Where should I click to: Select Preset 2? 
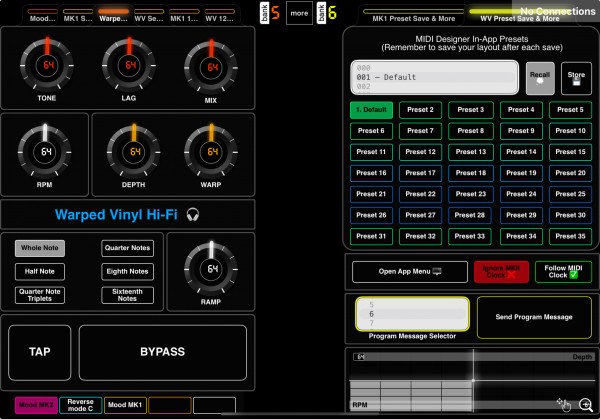(x=421, y=110)
